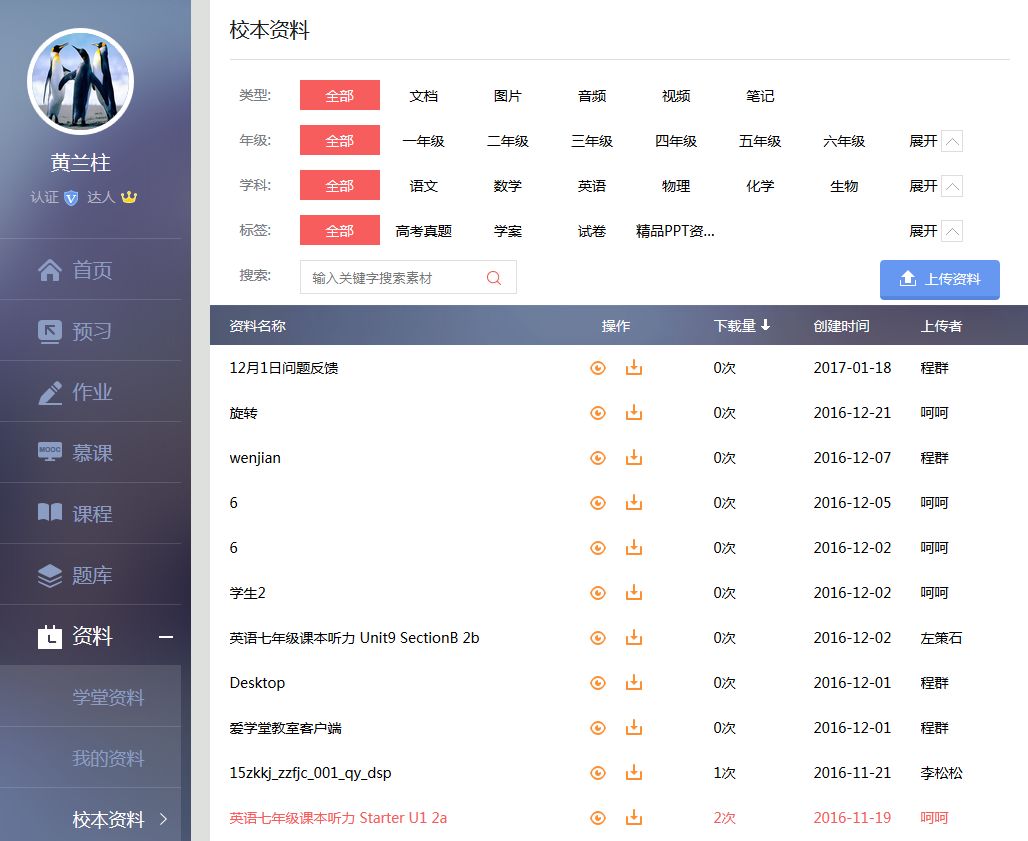Screen dimensions: 1028x841
Task: Click the keyword search input field
Action: 400,277
